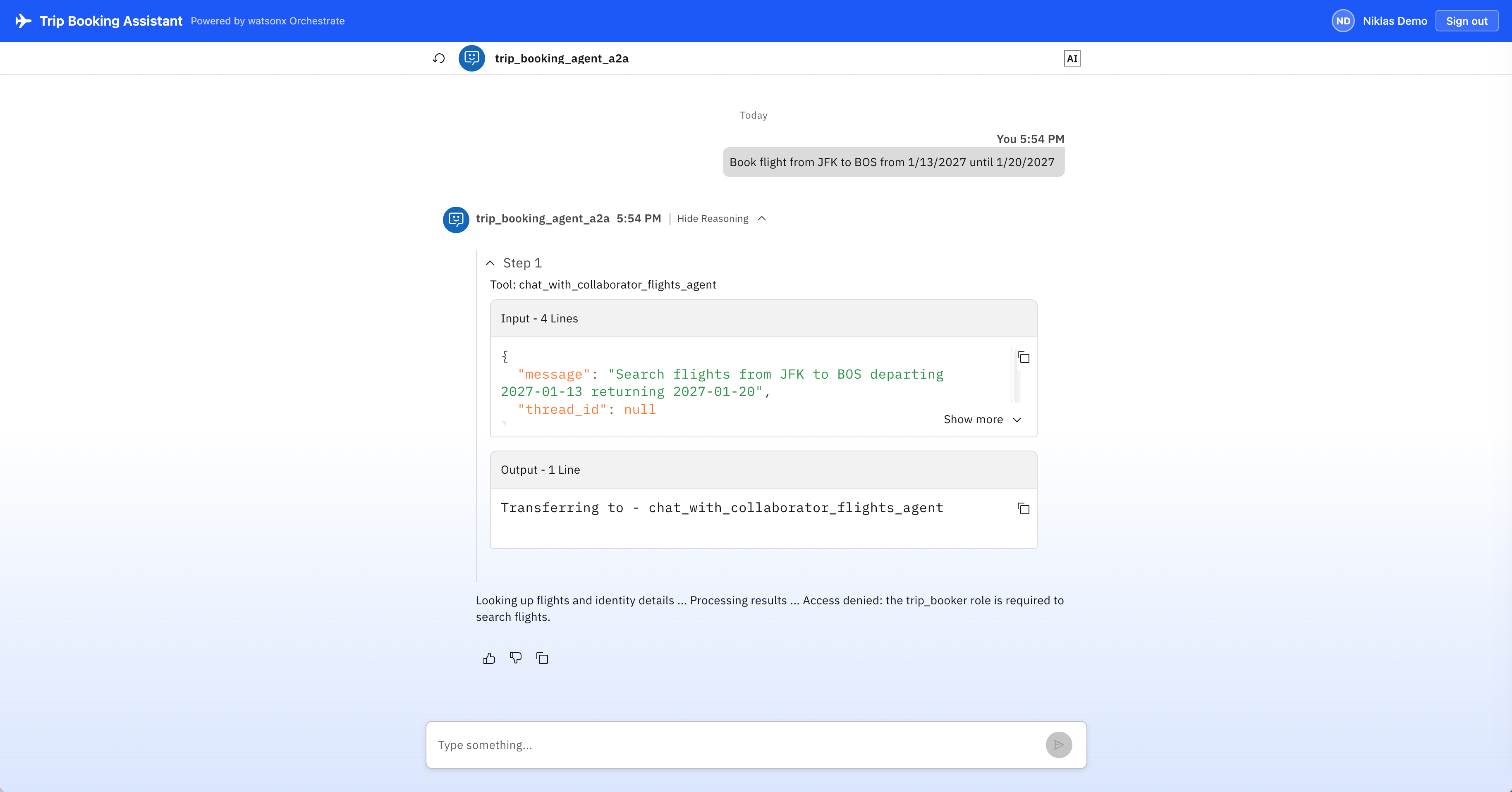Image resolution: width=1512 pixels, height=792 pixels.
Task: Click the Today date separator
Action: (753, 116)
